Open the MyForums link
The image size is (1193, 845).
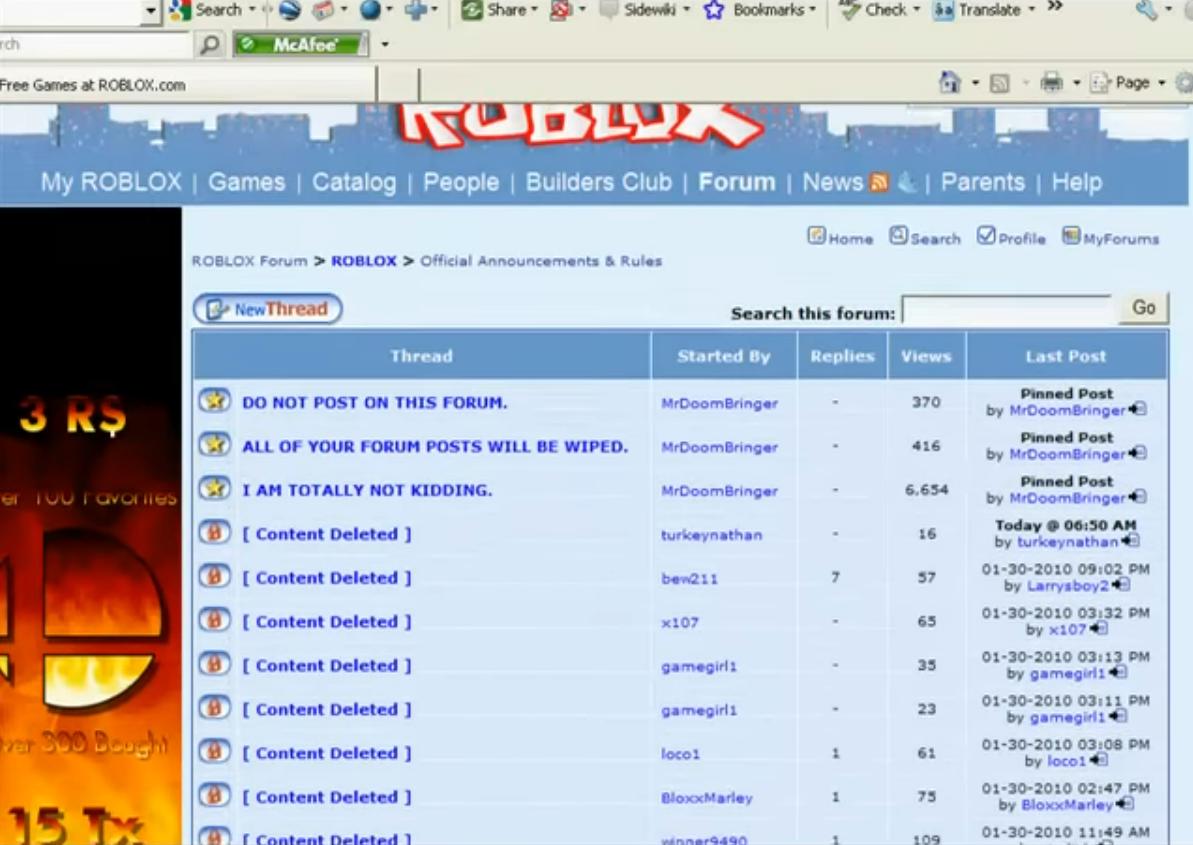(1110, 237)
